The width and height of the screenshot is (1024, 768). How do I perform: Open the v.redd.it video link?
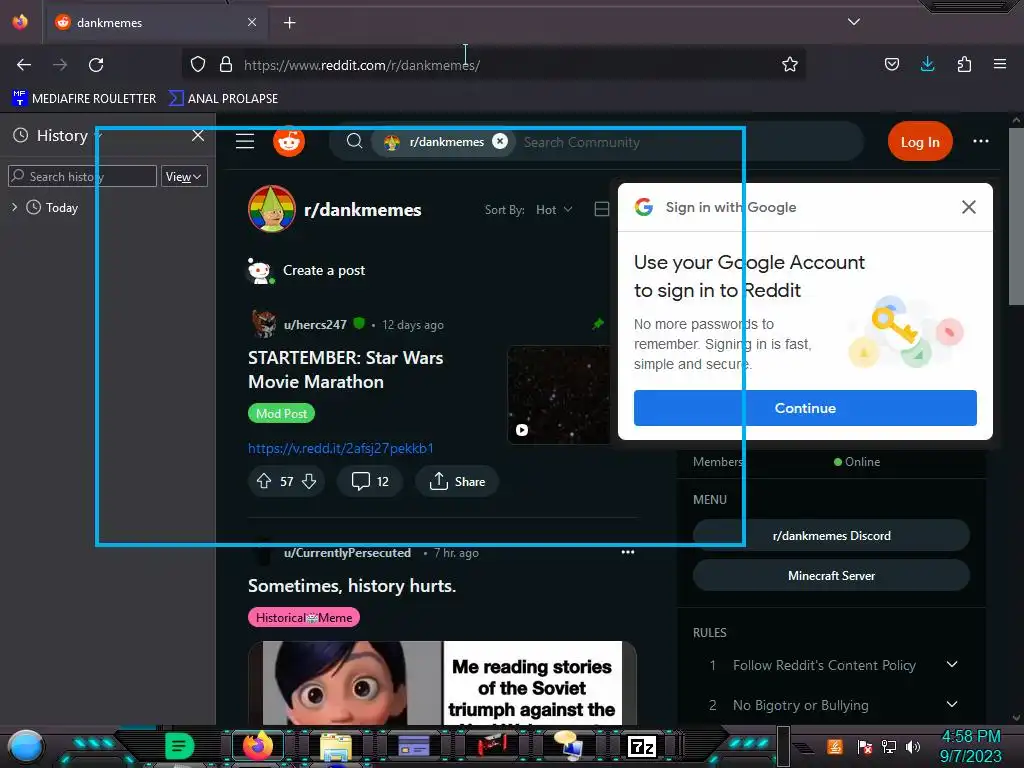point(341,448)
